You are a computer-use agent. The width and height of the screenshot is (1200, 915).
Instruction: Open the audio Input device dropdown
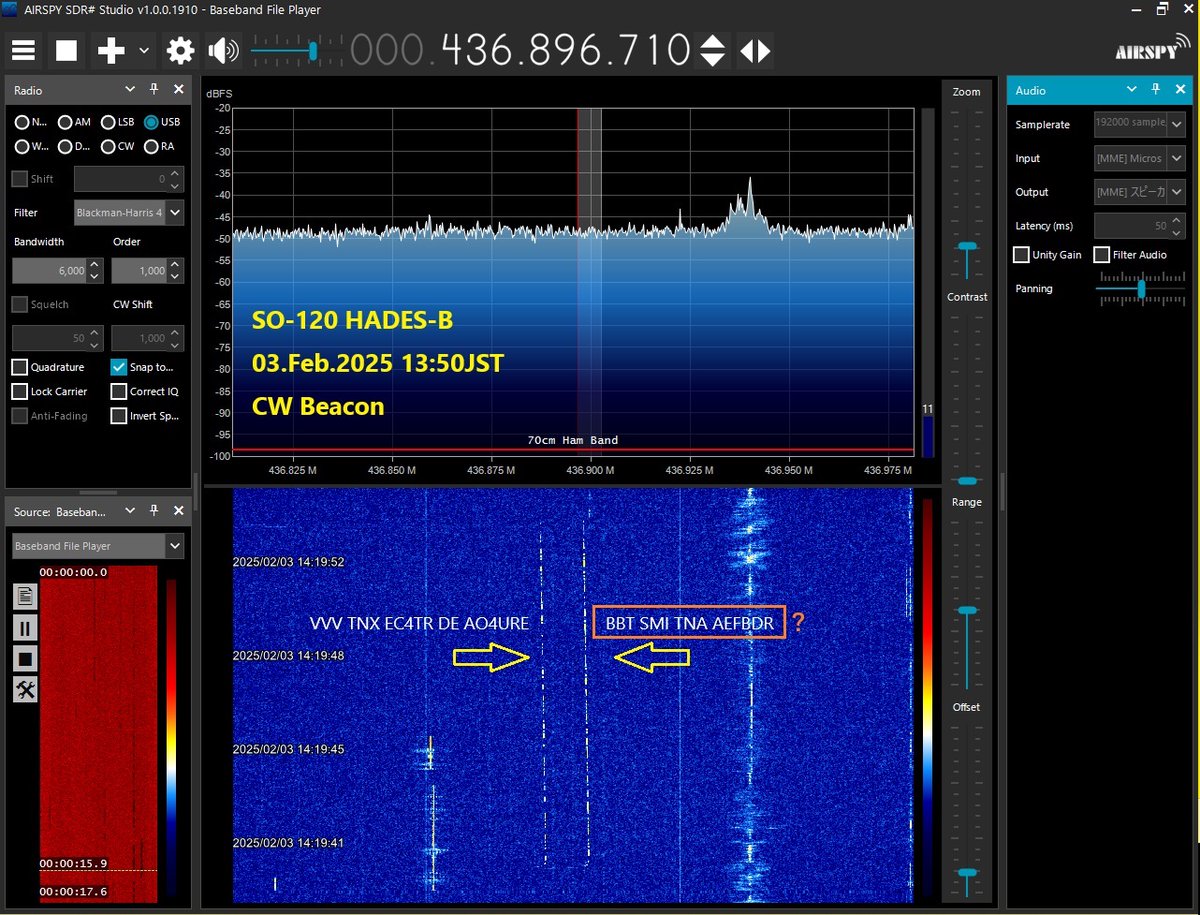[x=1140, y=158]
